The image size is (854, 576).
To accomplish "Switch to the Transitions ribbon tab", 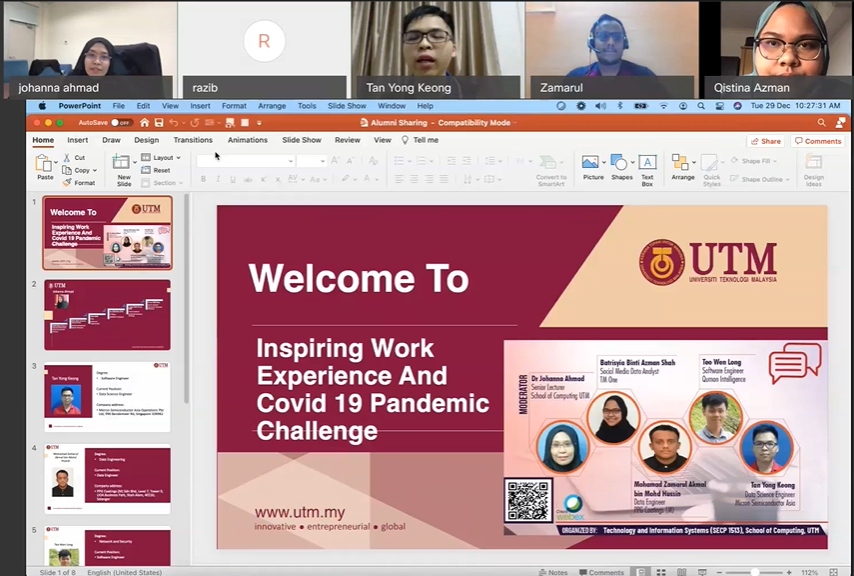I will [x=193, y=140].
